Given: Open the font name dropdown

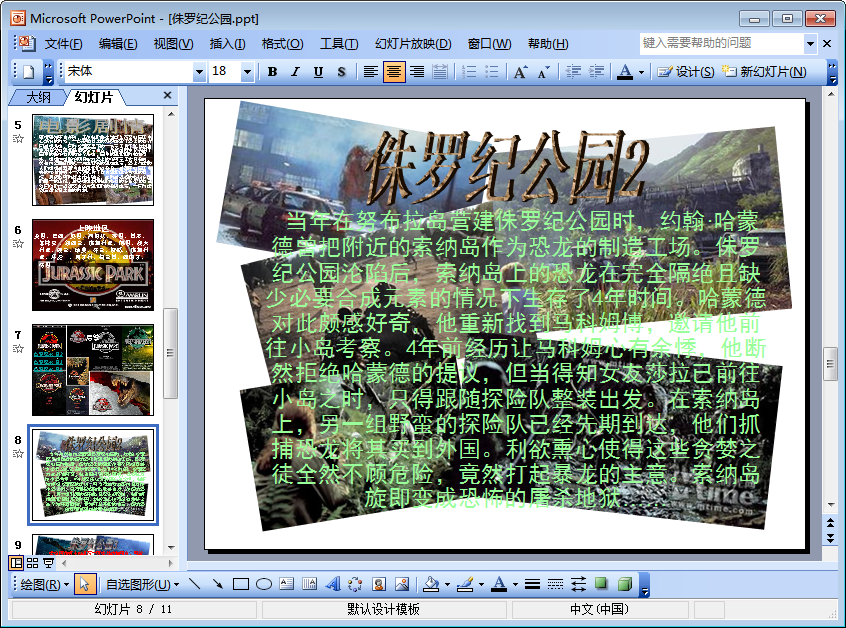Looking at the screenshot, I should pyautogui.click(x=200, y=71).
